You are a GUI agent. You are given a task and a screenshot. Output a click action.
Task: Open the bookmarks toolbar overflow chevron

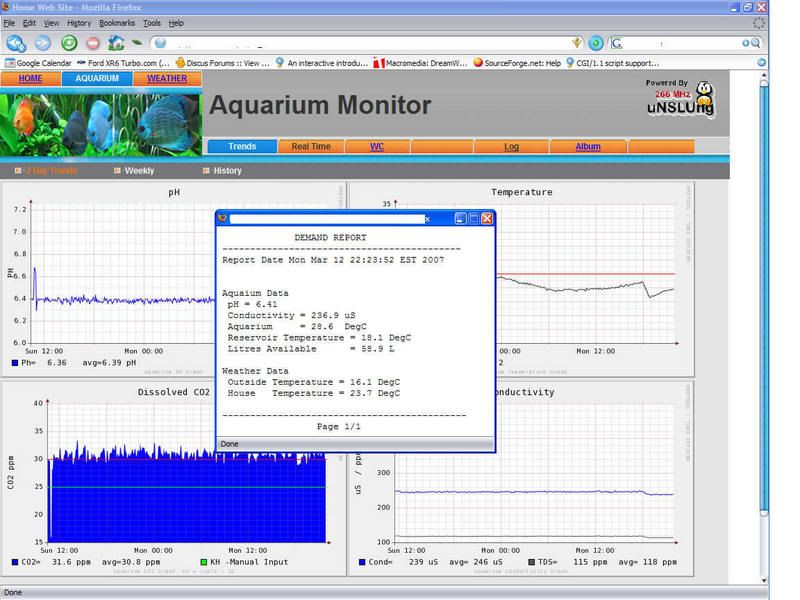point(761,62)
